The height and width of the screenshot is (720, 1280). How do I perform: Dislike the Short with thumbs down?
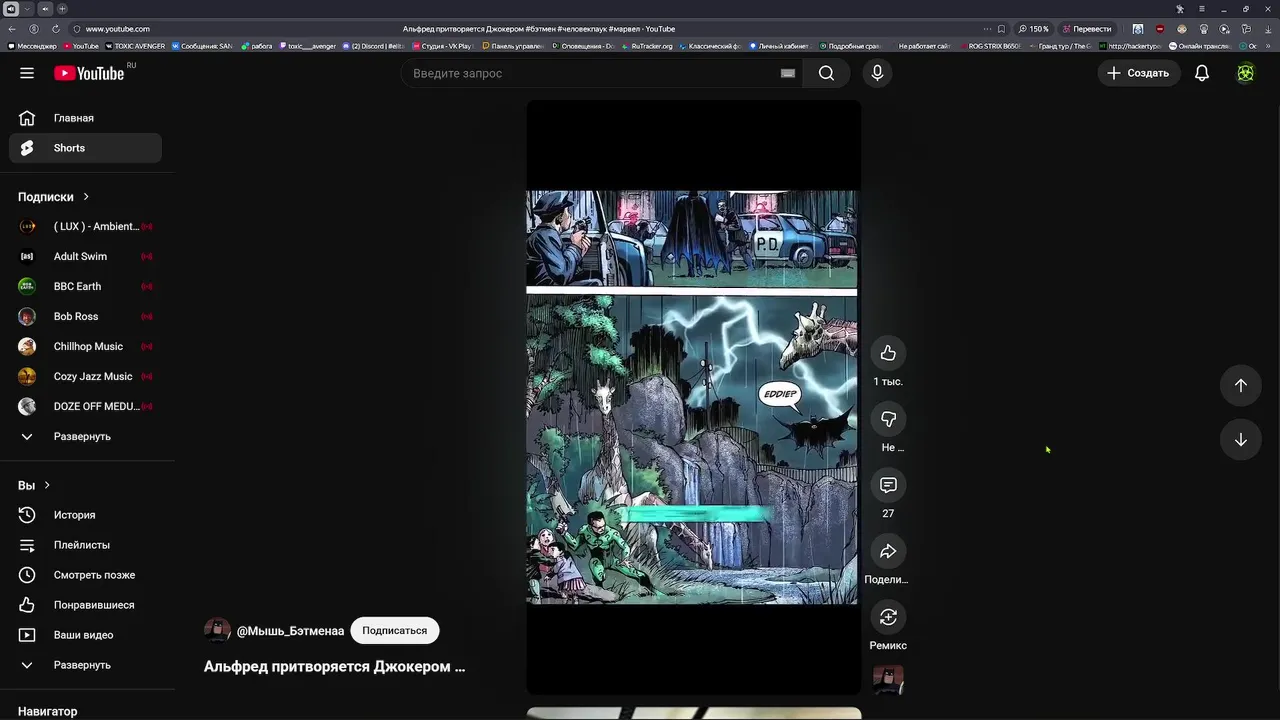[888, 419]
